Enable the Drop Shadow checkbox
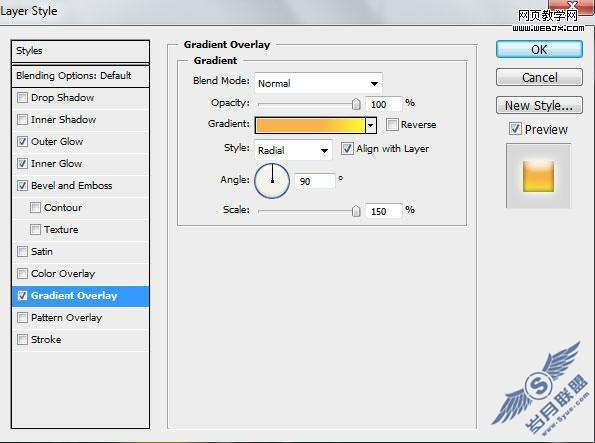Image resolution: width=595 pixels, height=443 pixels. point(22,98)
